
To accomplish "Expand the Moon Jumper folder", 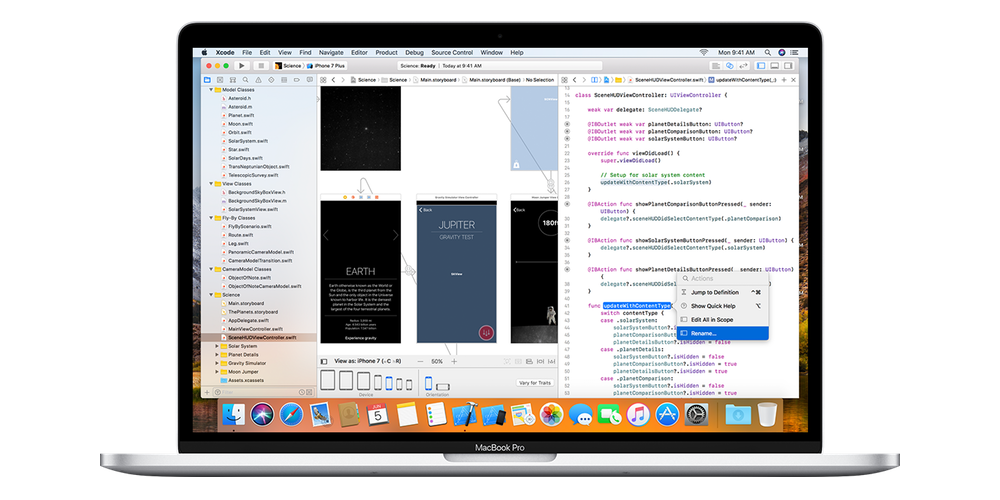I will (x=217, y=371).
